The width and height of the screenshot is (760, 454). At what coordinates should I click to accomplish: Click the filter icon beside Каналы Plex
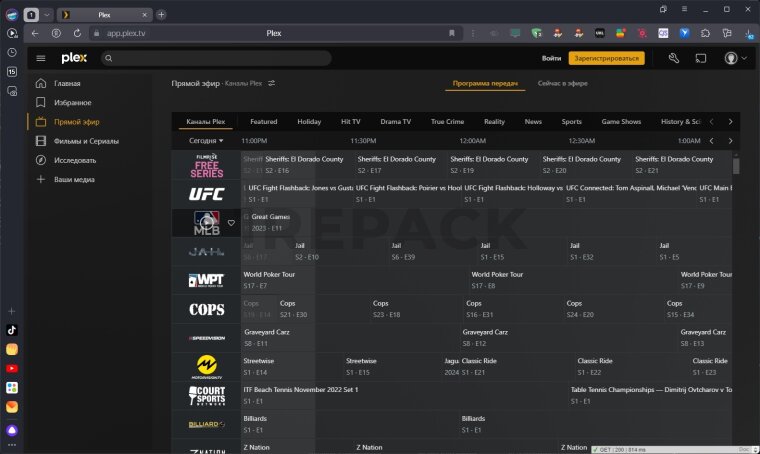point(271,83)
